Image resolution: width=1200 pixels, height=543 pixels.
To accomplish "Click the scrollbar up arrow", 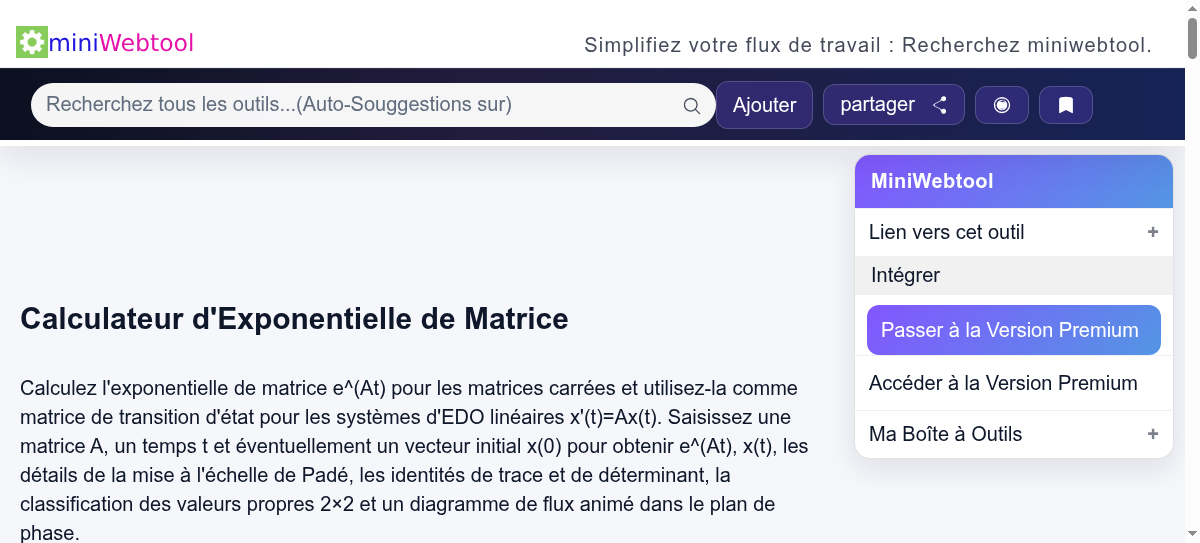I will [x=1192, y=7].
